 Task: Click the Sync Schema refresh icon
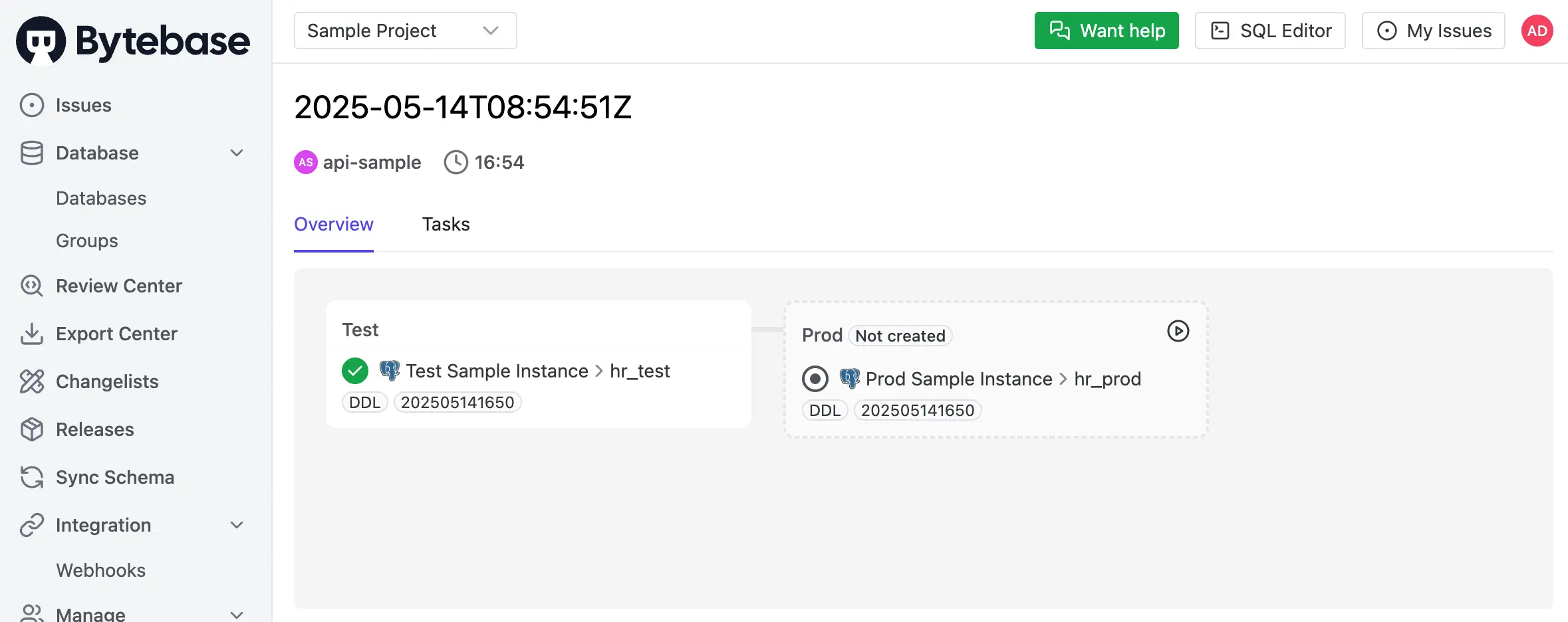pyautogui.click(x=32, y=477)
